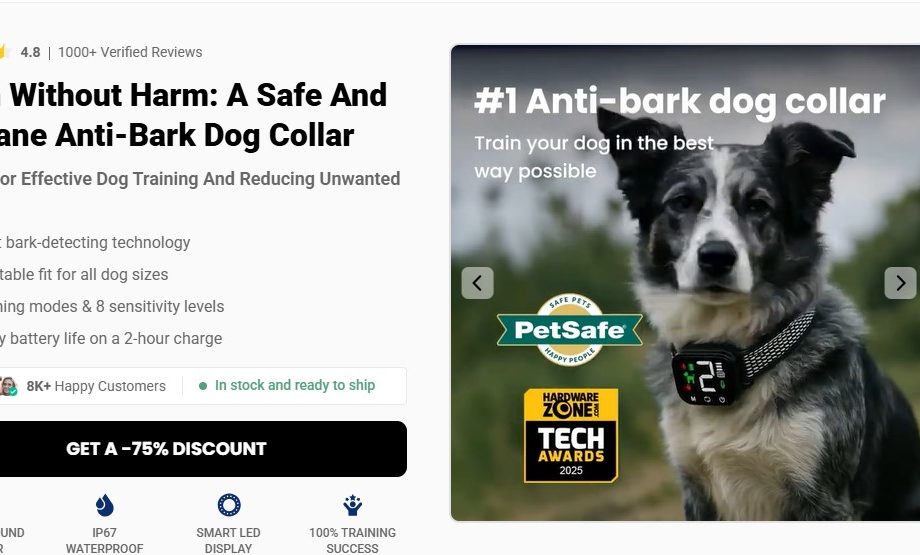Click the #1 Anti-bark dog collar headline
This screenshot has width=920, height=555.
tap(680, 101)
